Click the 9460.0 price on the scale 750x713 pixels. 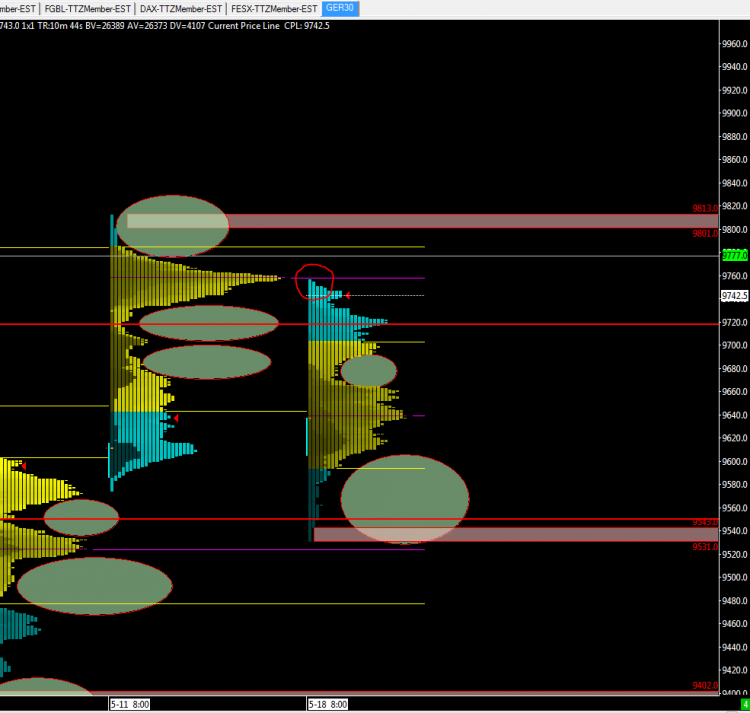tap(734, 624)
